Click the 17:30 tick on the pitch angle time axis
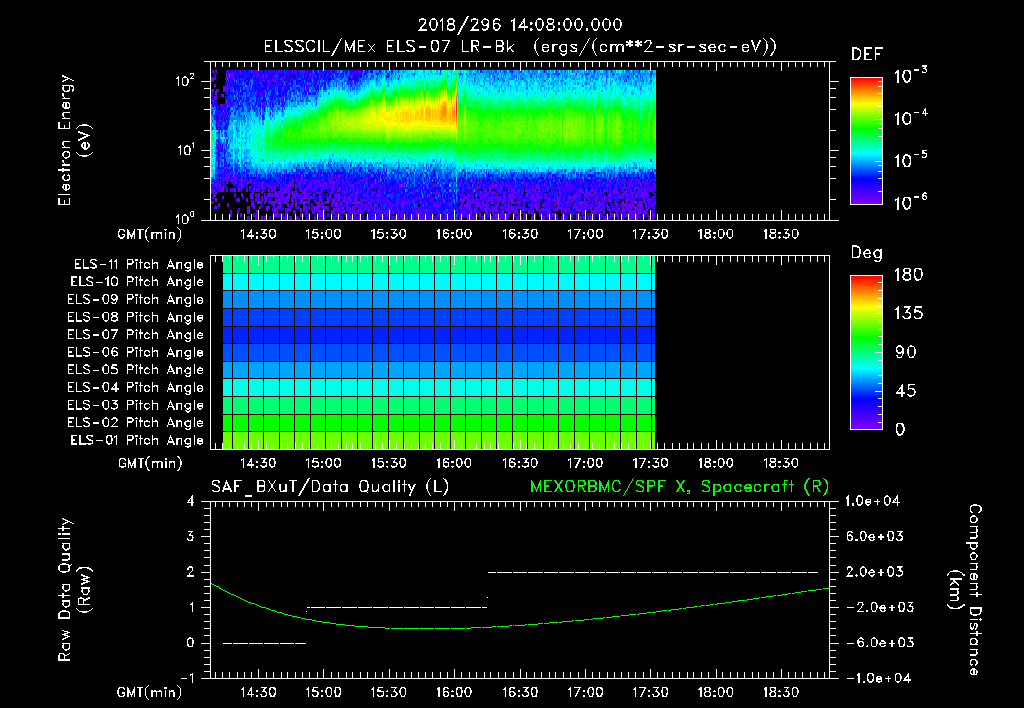 point(650,463)
